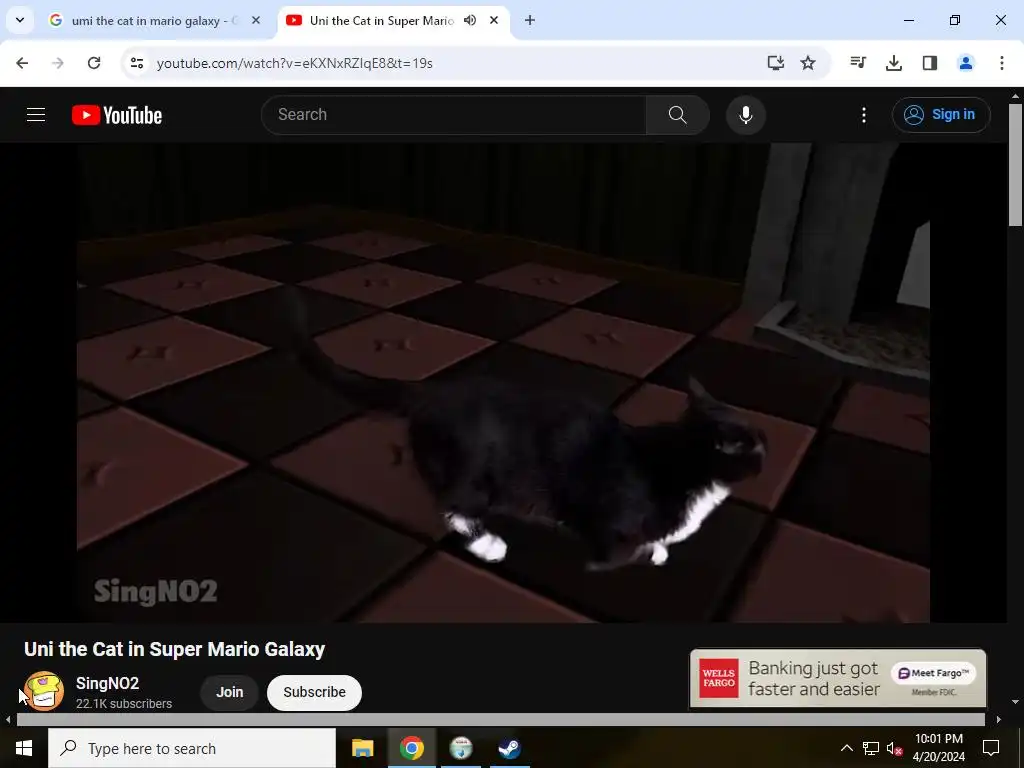Screen dimensions: 1024x768
Task: Open File Explorer from the taskbar
Action: (x=362, y=748)
